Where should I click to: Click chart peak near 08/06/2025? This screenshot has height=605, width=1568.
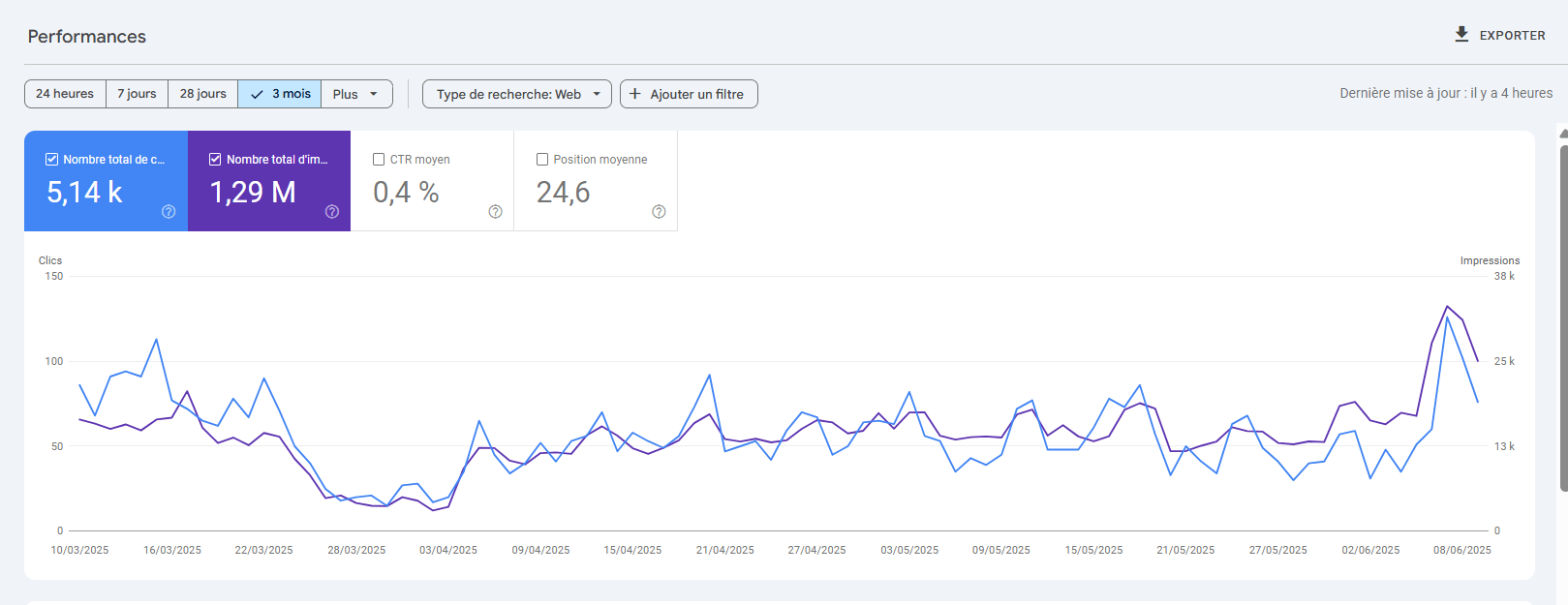pyautogui.click(x=1447, y=307)
